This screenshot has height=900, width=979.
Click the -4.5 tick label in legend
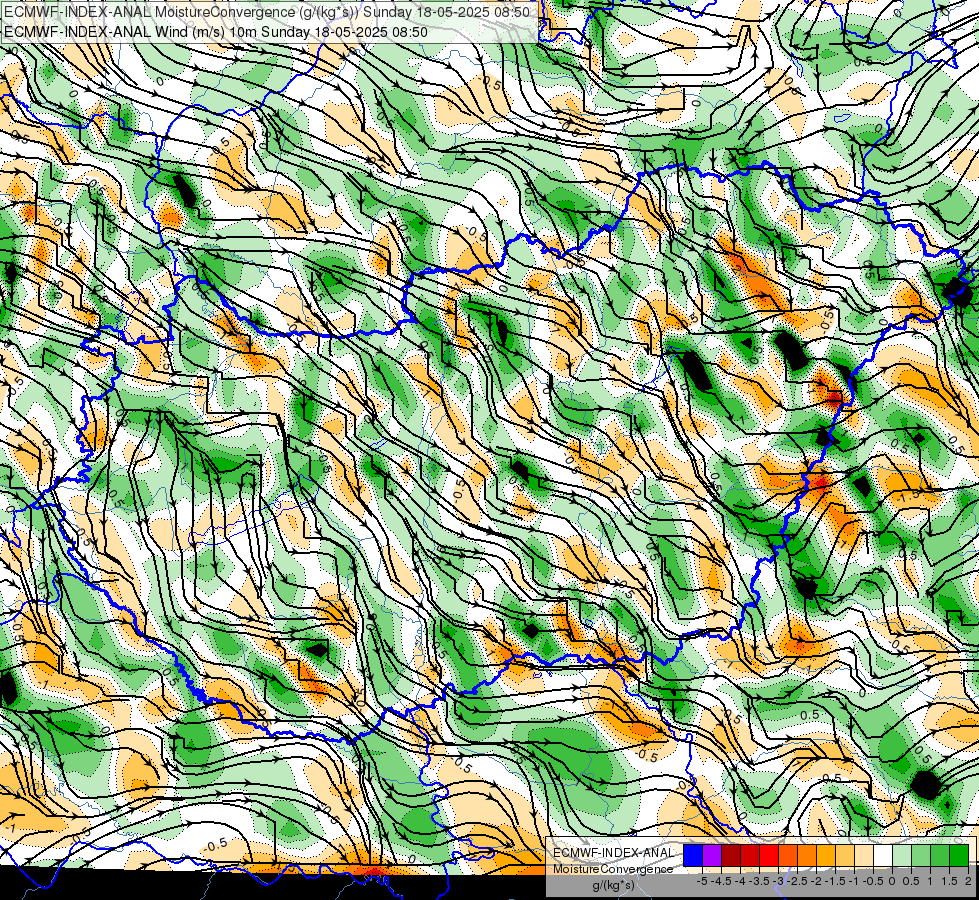(x=723, y=881)
